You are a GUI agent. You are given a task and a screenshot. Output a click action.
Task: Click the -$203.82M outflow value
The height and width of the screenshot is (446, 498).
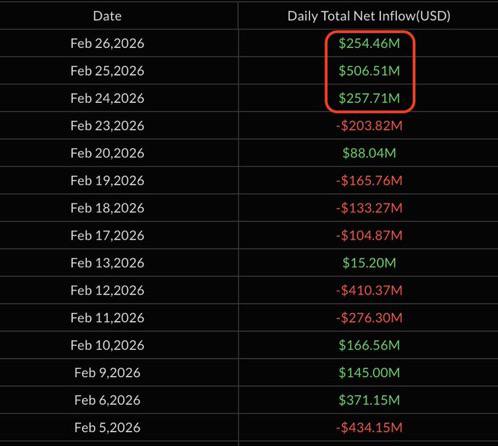coord(369,126)
